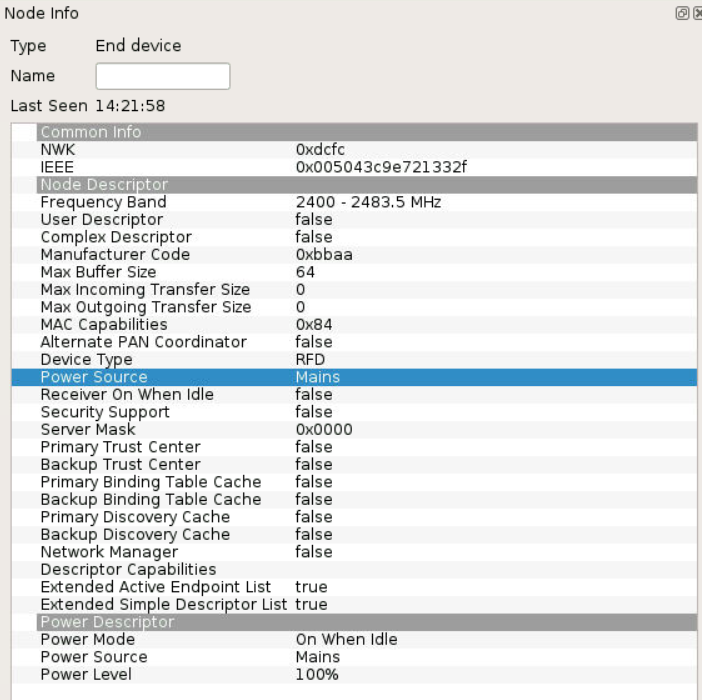
Task: Click the float panel icon in Node Info header
Action: pos(682,13)
